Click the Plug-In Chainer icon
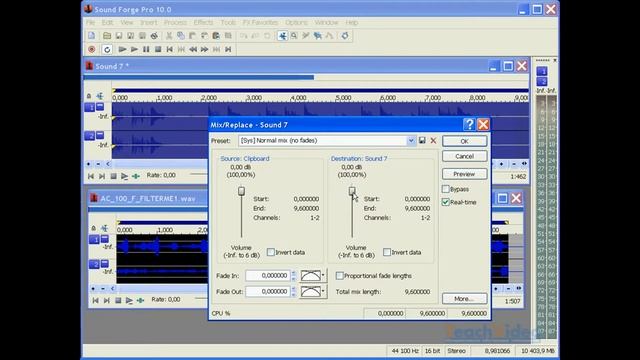 coord(345,36)
